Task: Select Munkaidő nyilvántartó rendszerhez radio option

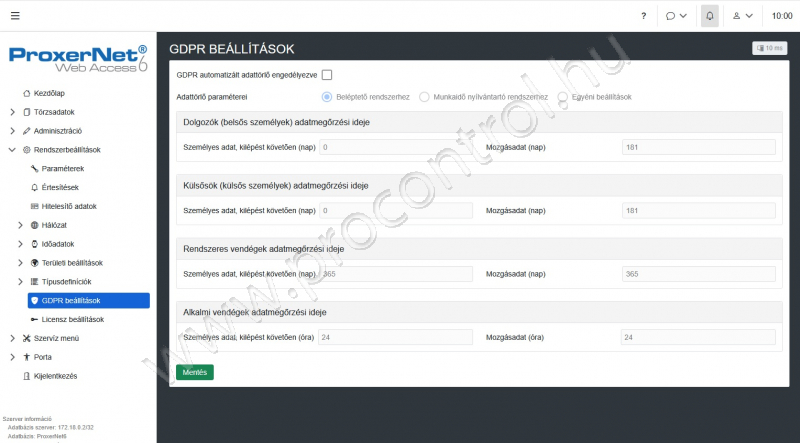Action: 425,97
